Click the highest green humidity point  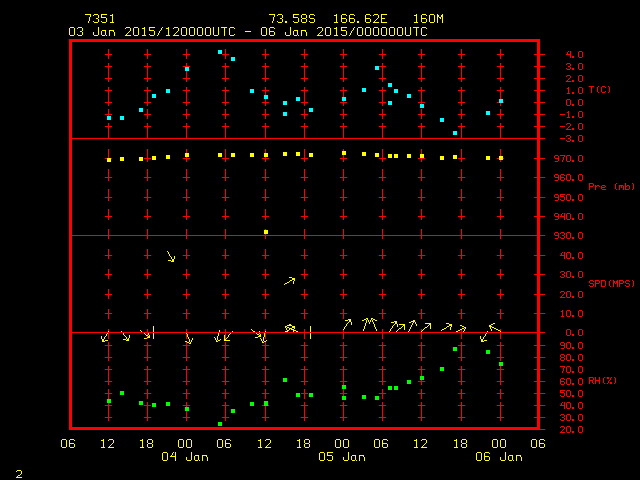455,349
